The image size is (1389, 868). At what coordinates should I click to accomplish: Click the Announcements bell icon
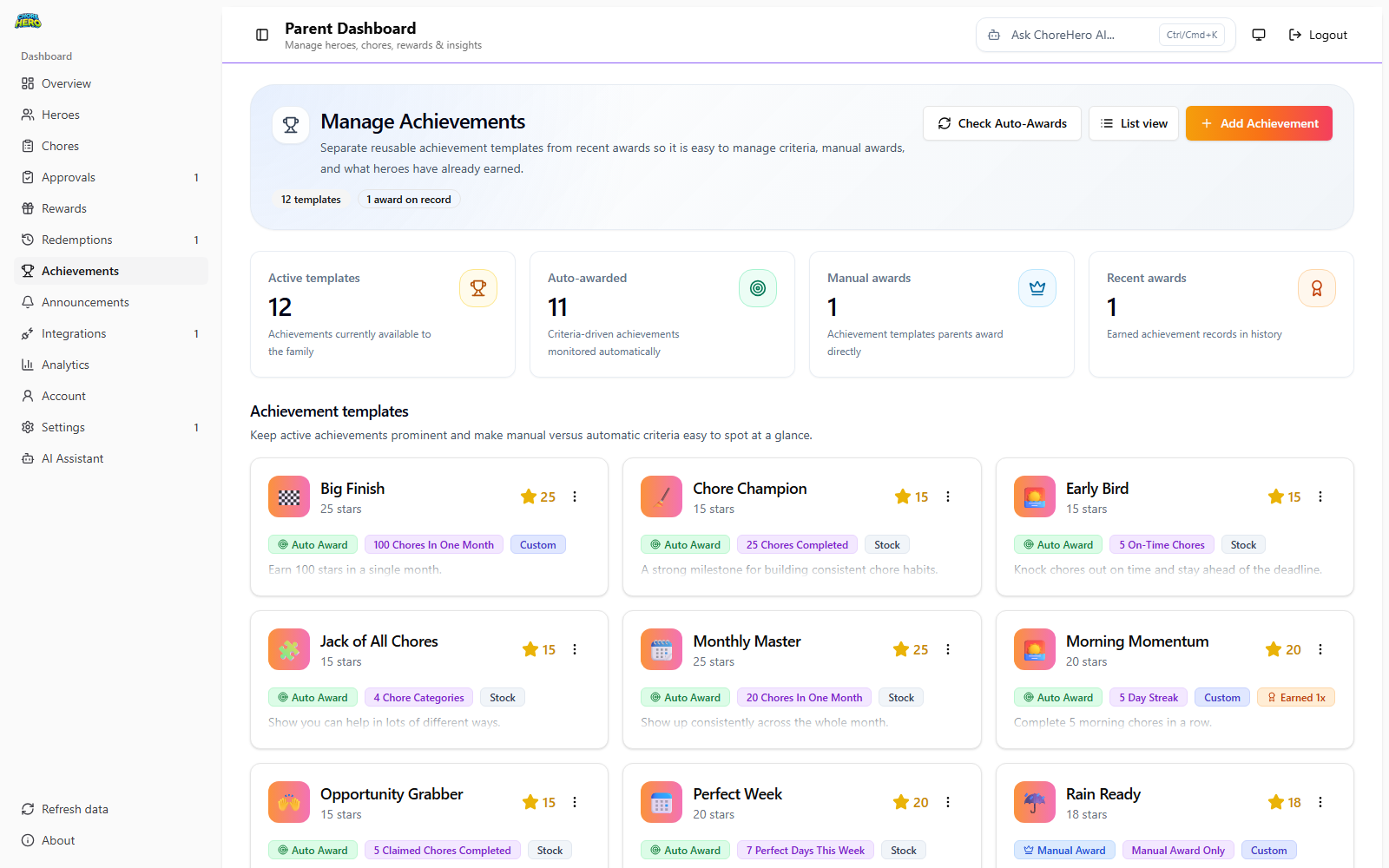pos(28,301)
